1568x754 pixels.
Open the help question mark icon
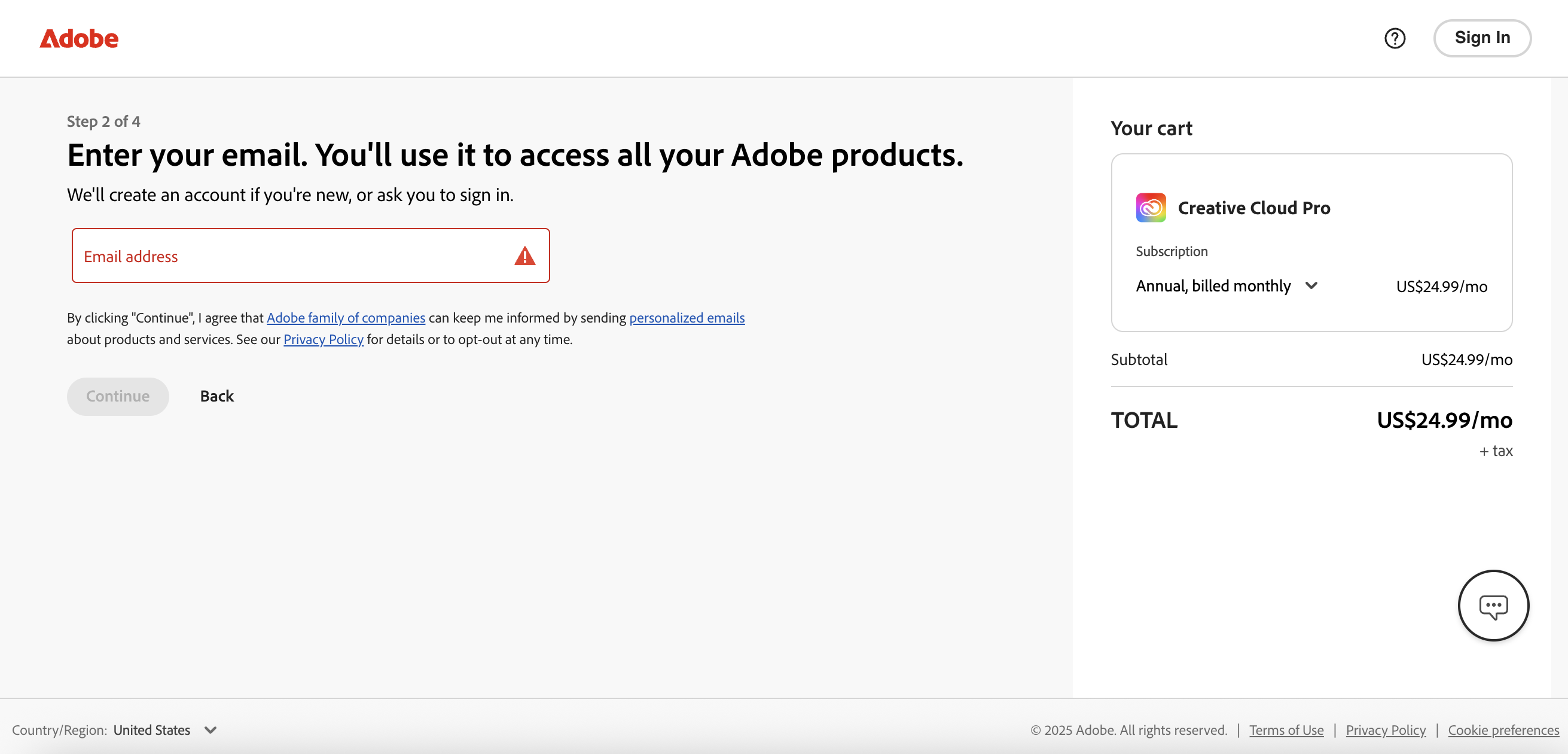pos(1395,38)
